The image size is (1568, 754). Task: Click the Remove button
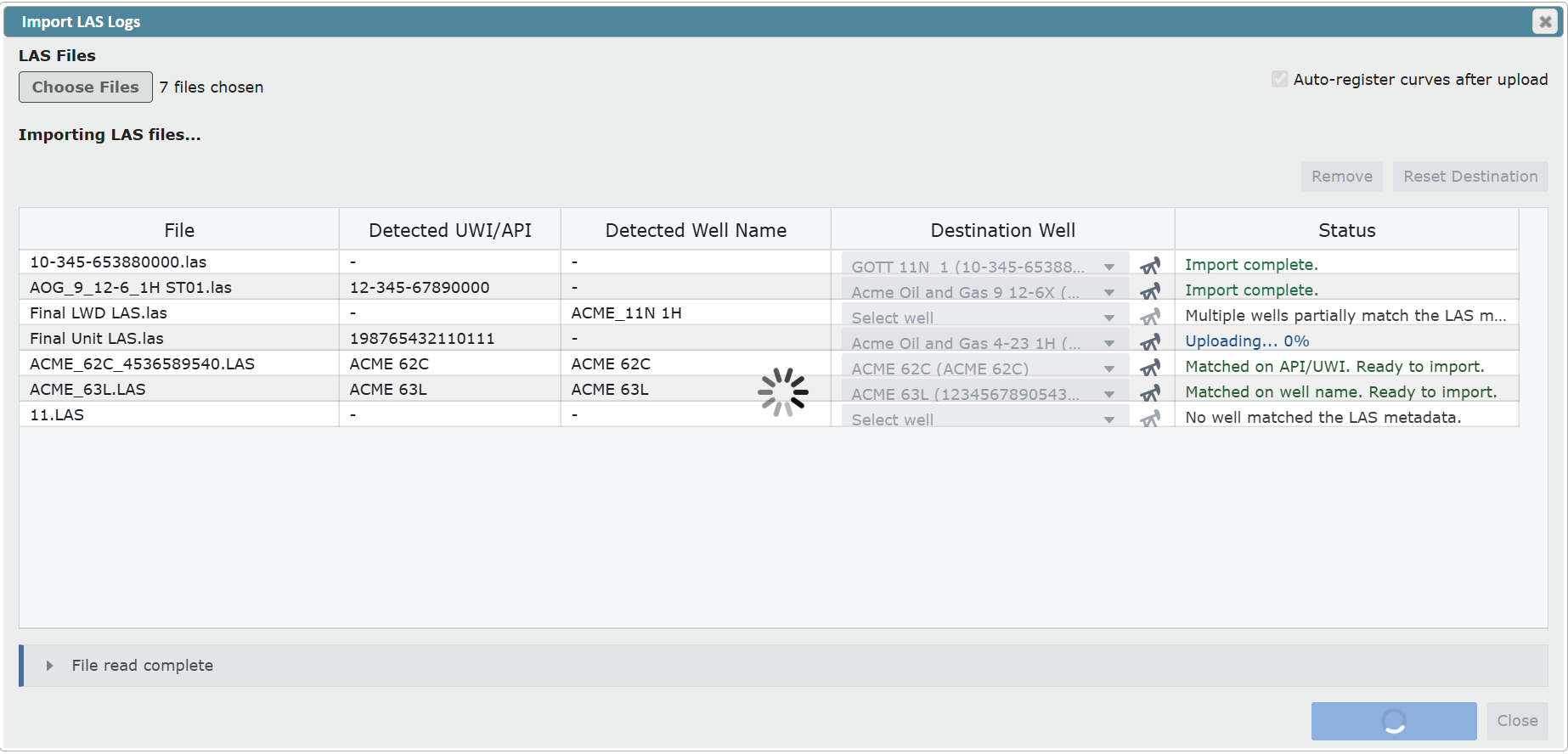[x=1342, y=177]
